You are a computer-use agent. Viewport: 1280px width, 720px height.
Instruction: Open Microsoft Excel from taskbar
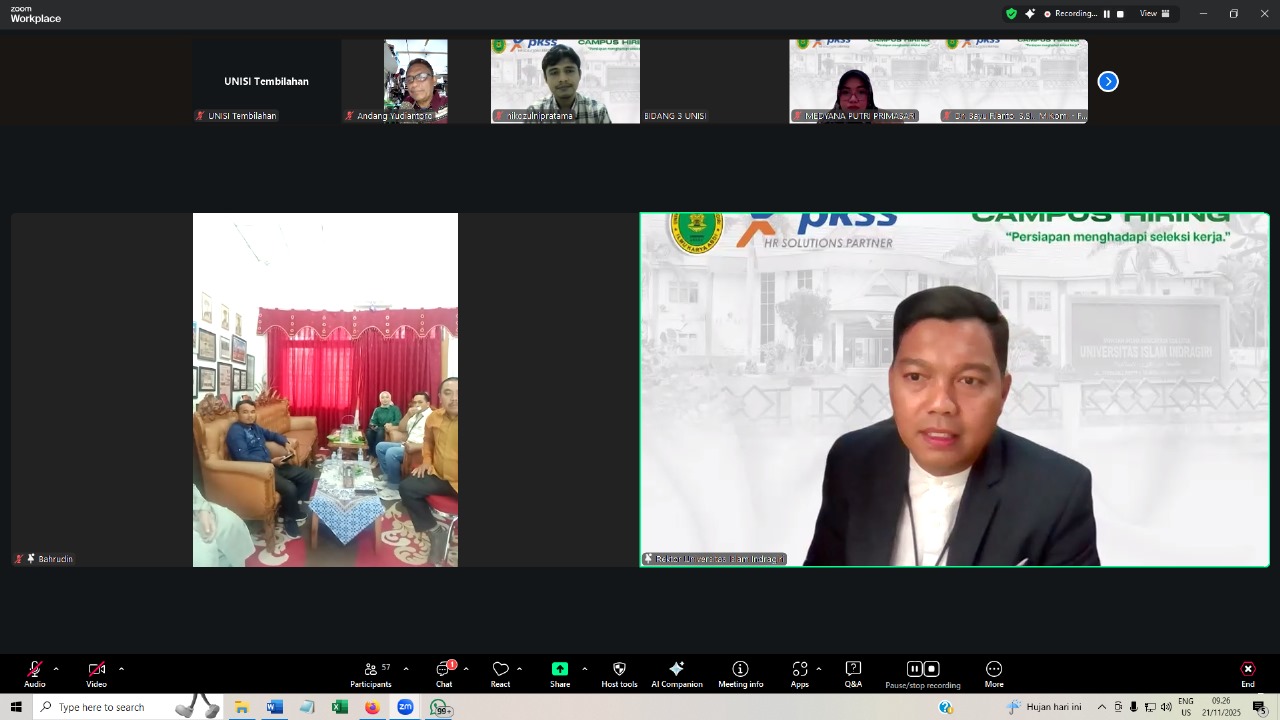340,707
